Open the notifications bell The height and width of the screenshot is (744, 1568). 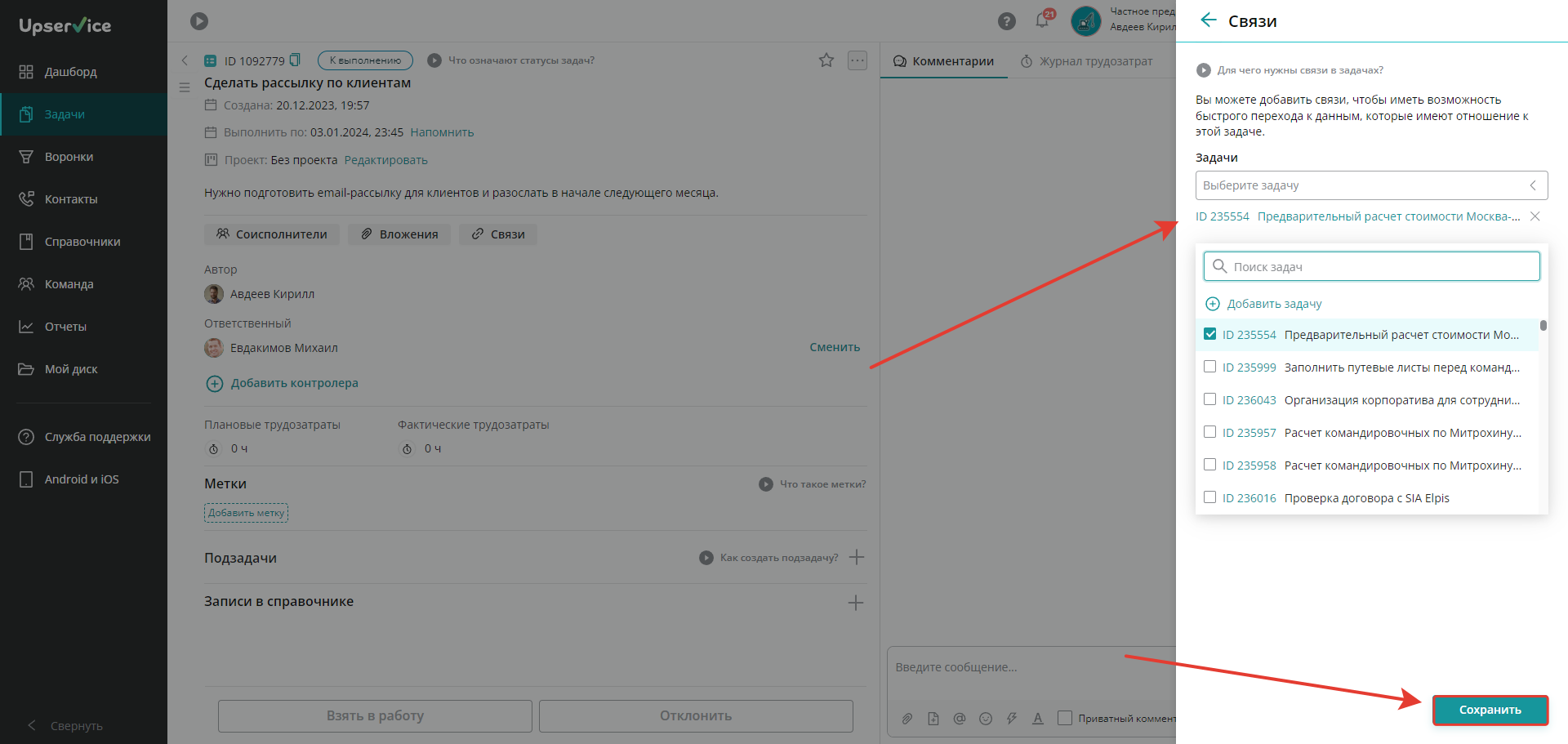pyautogui.click(x=1042, y=20)
